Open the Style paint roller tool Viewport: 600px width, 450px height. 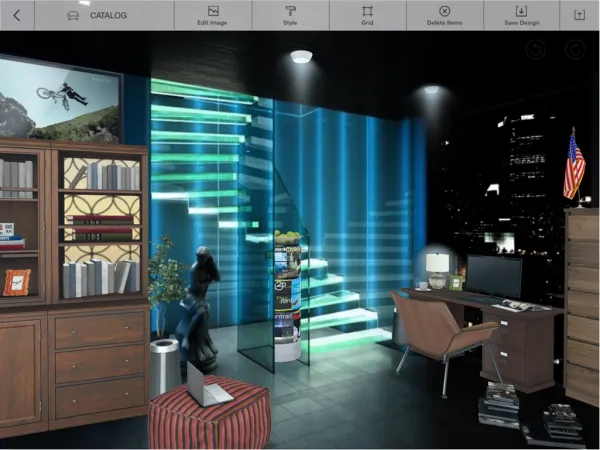point(290,15)
